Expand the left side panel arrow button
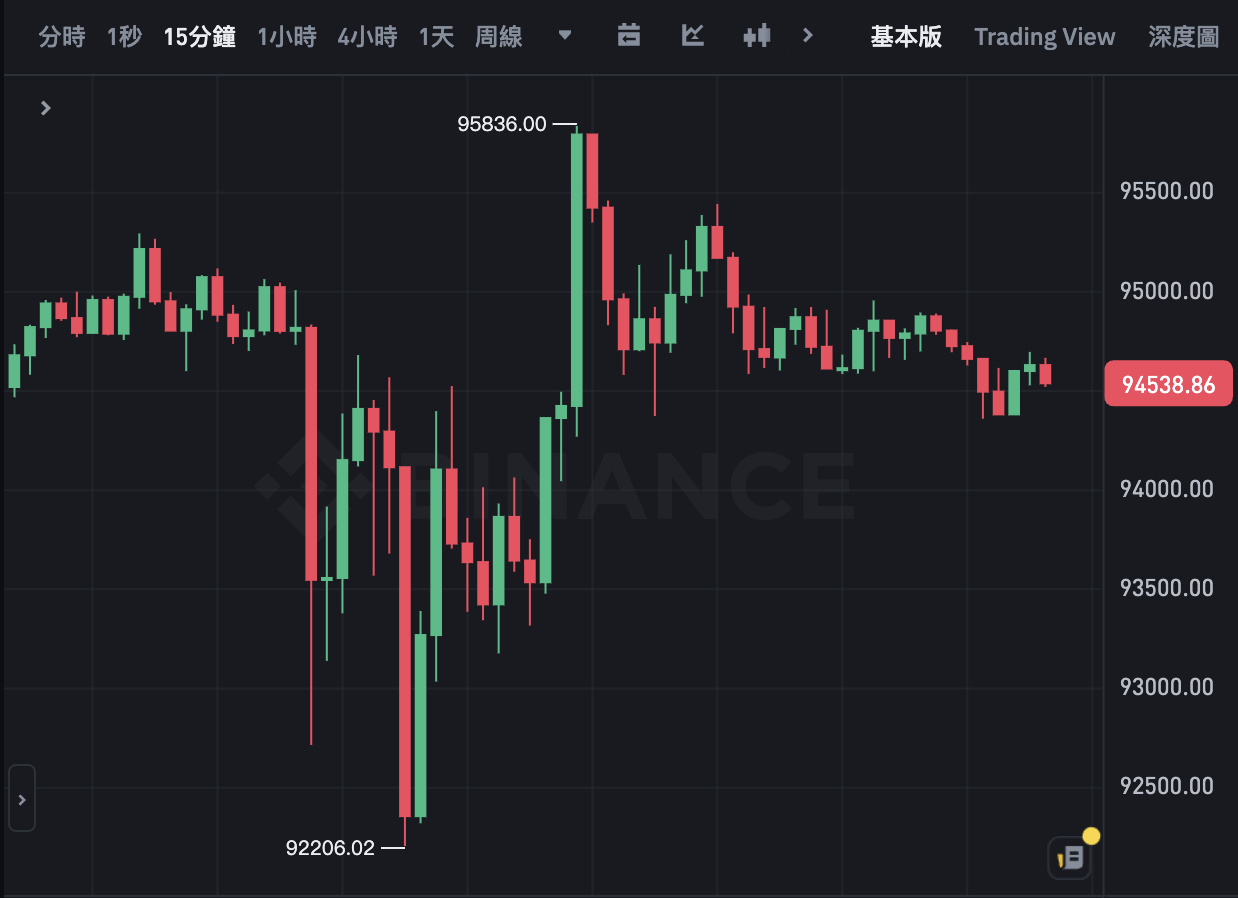This screenshot has width=1238, height=898. click(22, 799)
